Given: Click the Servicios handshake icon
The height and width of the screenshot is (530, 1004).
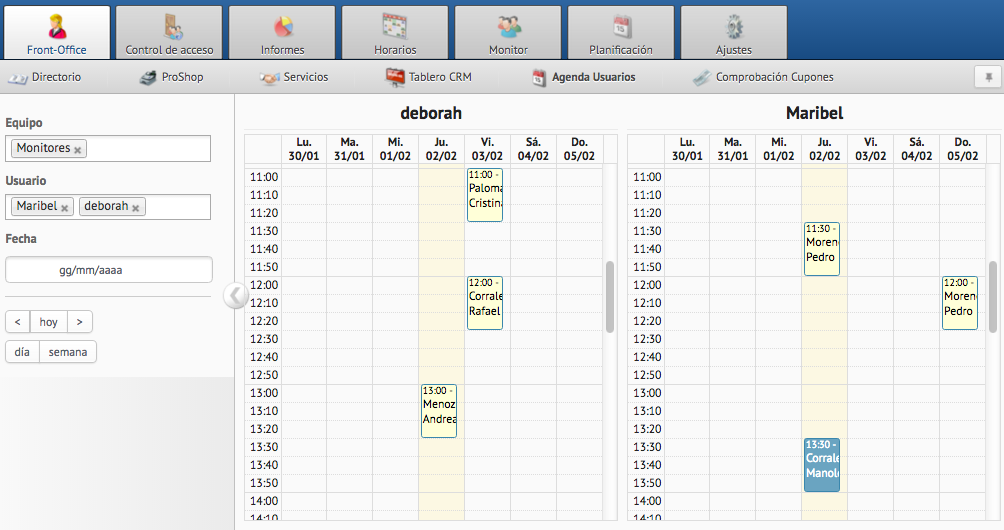Looking at the screenshot, I should click(x=269, y=78).
